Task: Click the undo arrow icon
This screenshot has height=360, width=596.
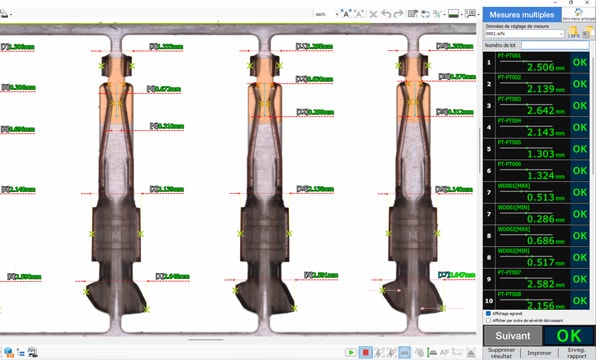Action: point(386,14)
